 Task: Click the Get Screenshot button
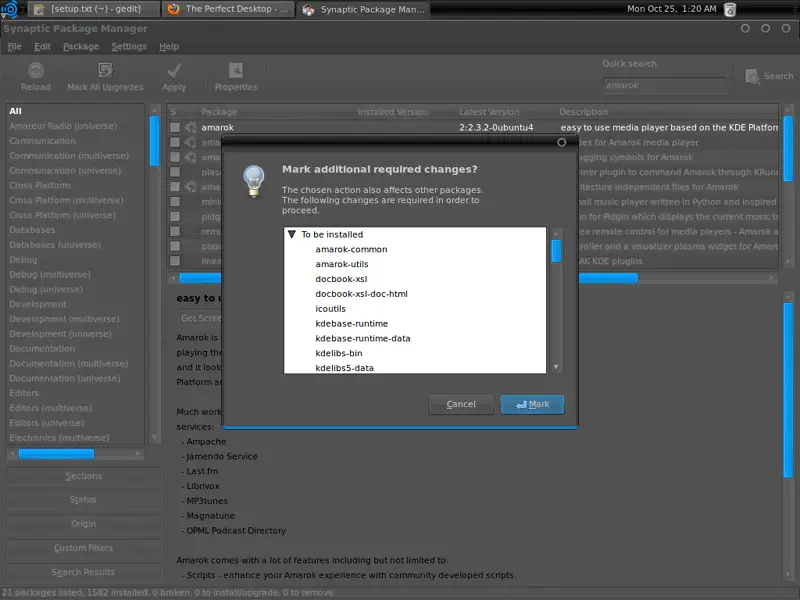(x=200, y=318)
